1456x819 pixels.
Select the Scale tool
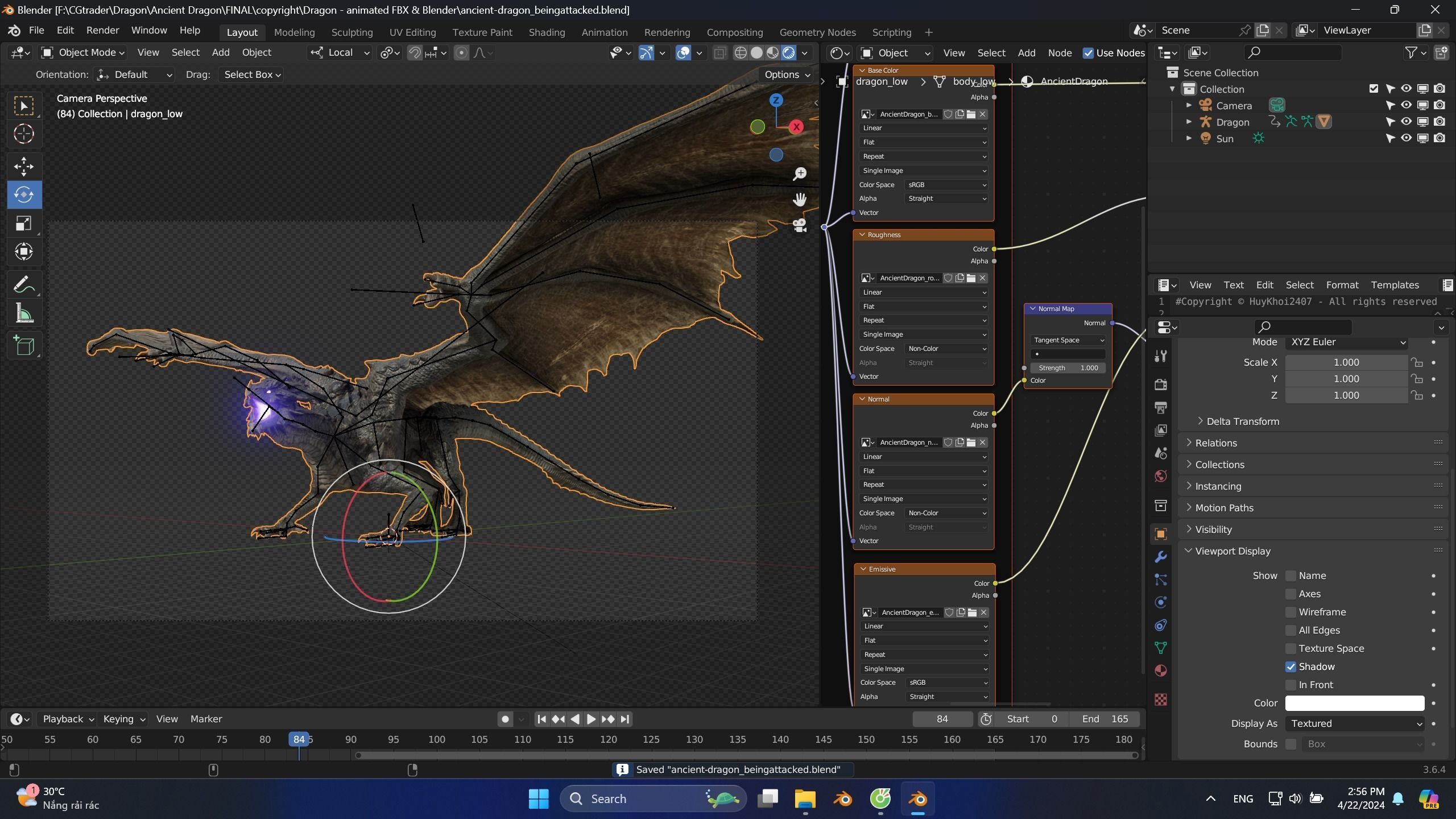click(24, 223)
